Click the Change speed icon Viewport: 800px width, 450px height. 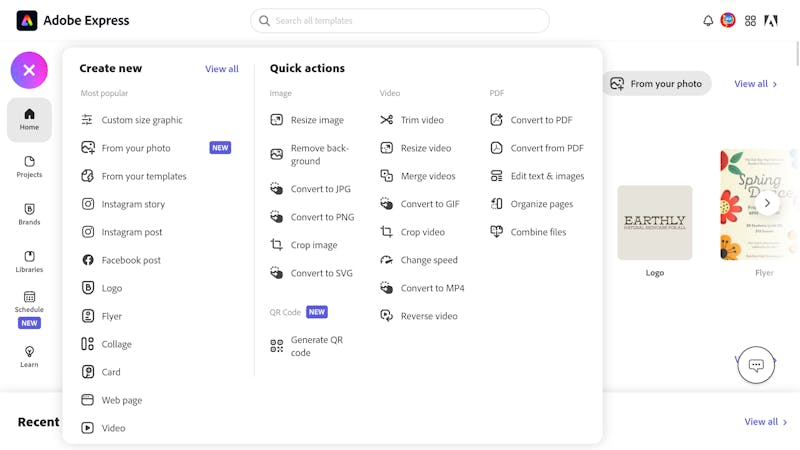[x=387, y=260]
